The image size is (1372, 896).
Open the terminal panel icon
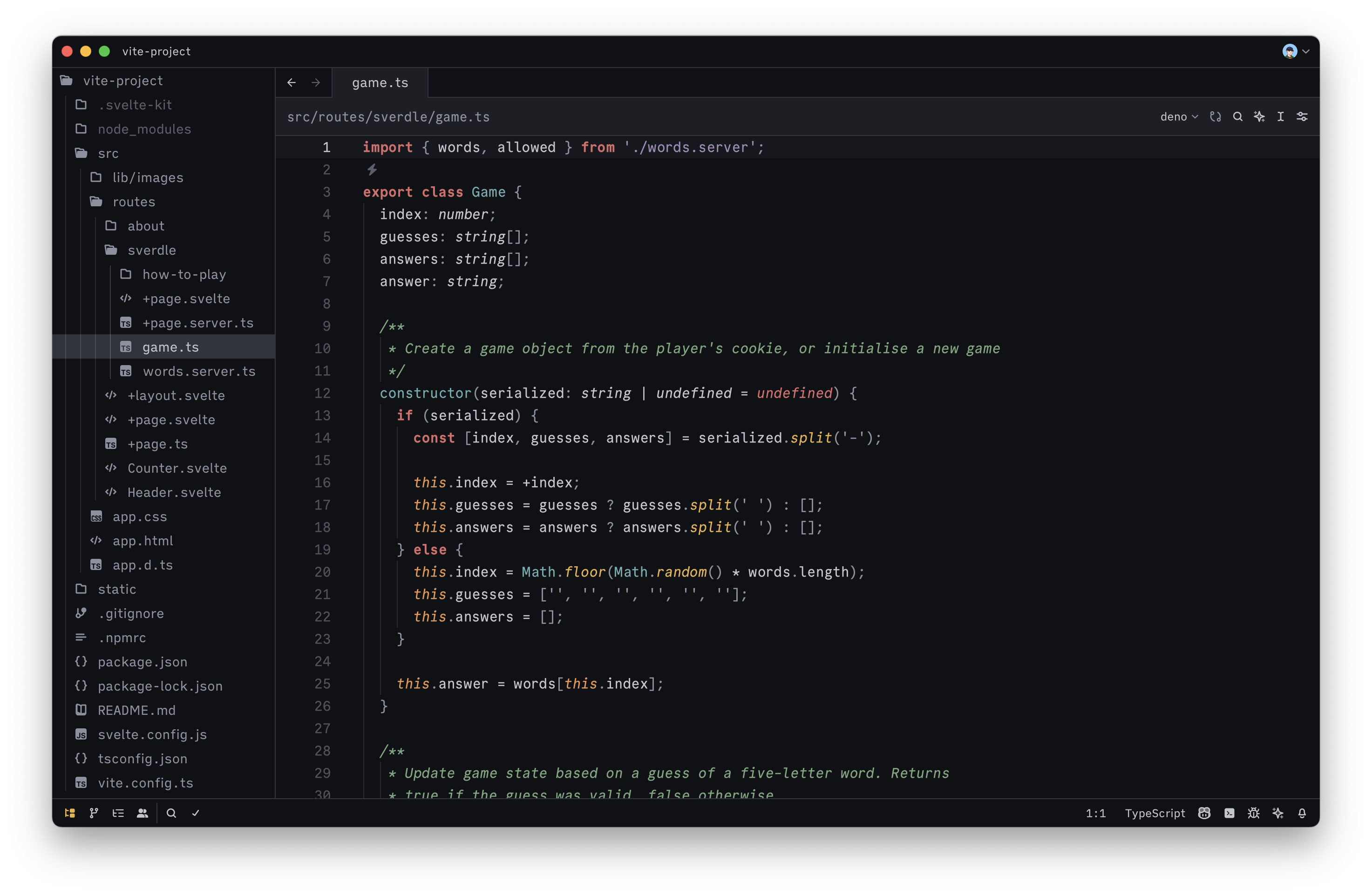point(1229,813)
